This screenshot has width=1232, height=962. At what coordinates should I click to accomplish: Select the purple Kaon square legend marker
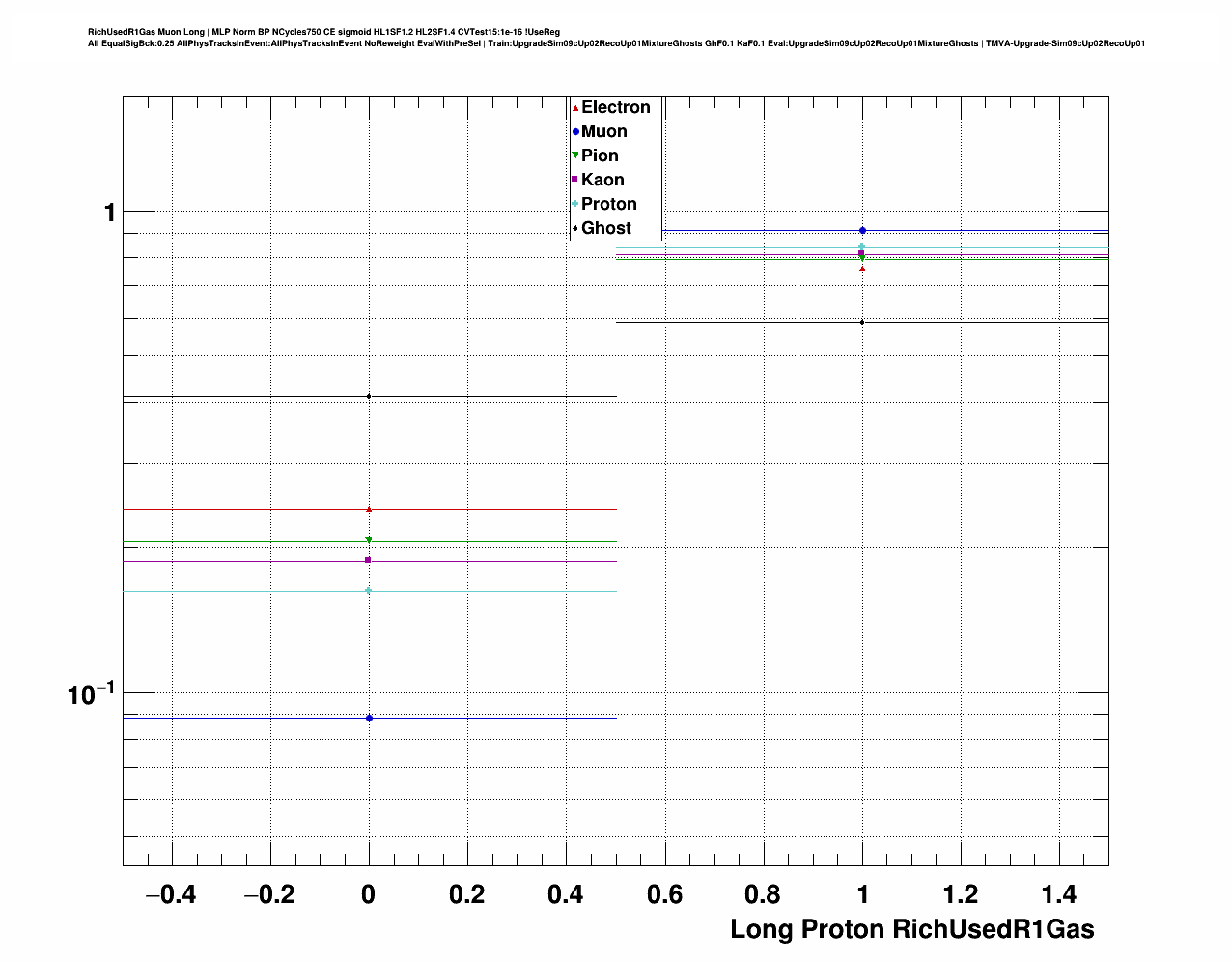575,180
